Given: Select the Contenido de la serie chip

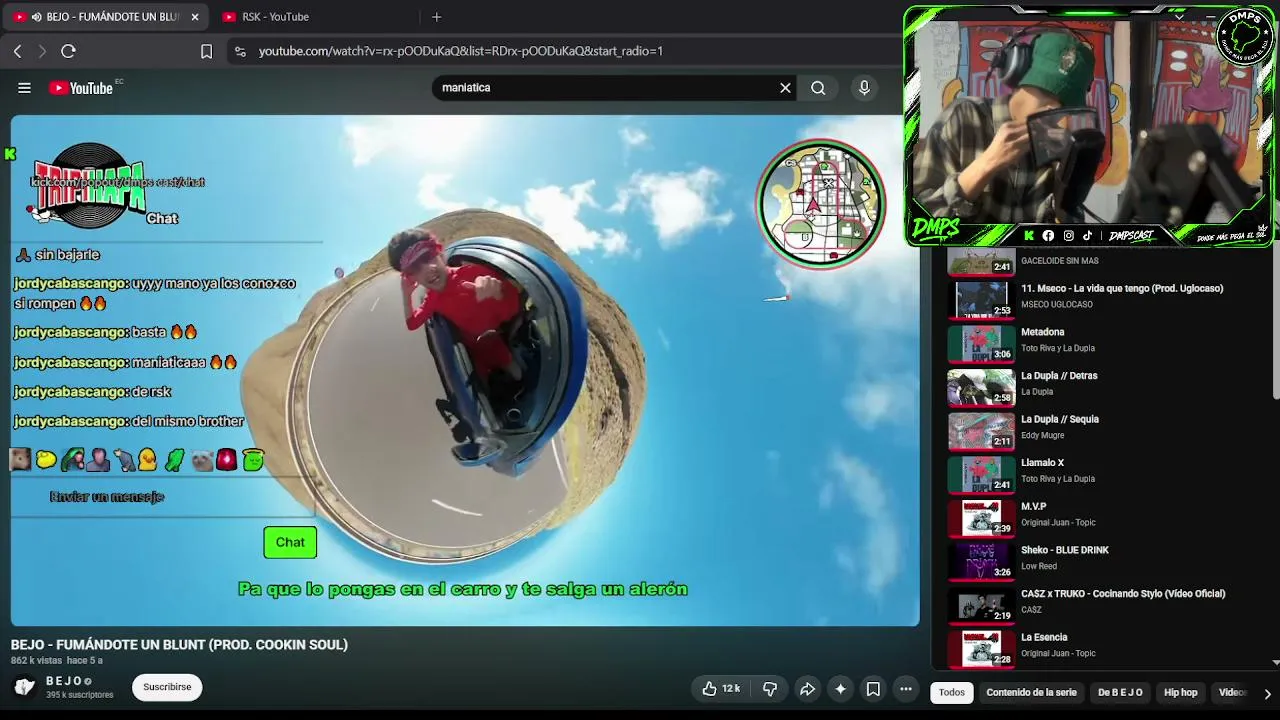Looking at the screenshot, I should 1031,692.
